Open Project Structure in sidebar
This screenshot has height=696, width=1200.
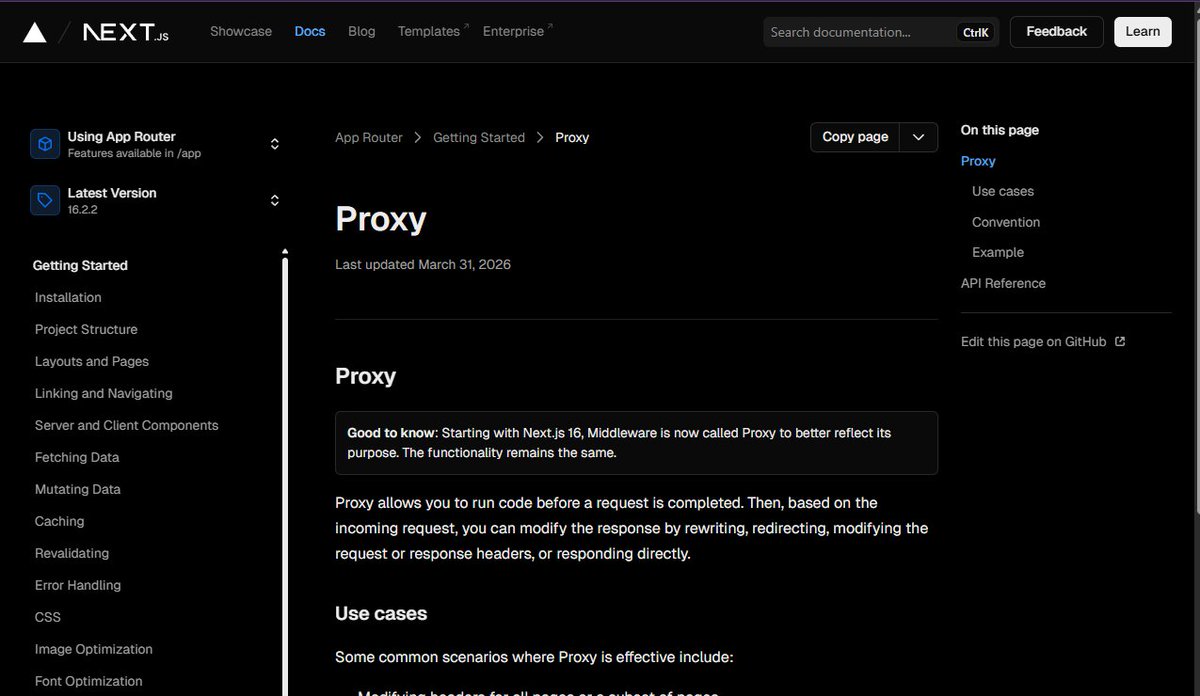tap(86, 329)
